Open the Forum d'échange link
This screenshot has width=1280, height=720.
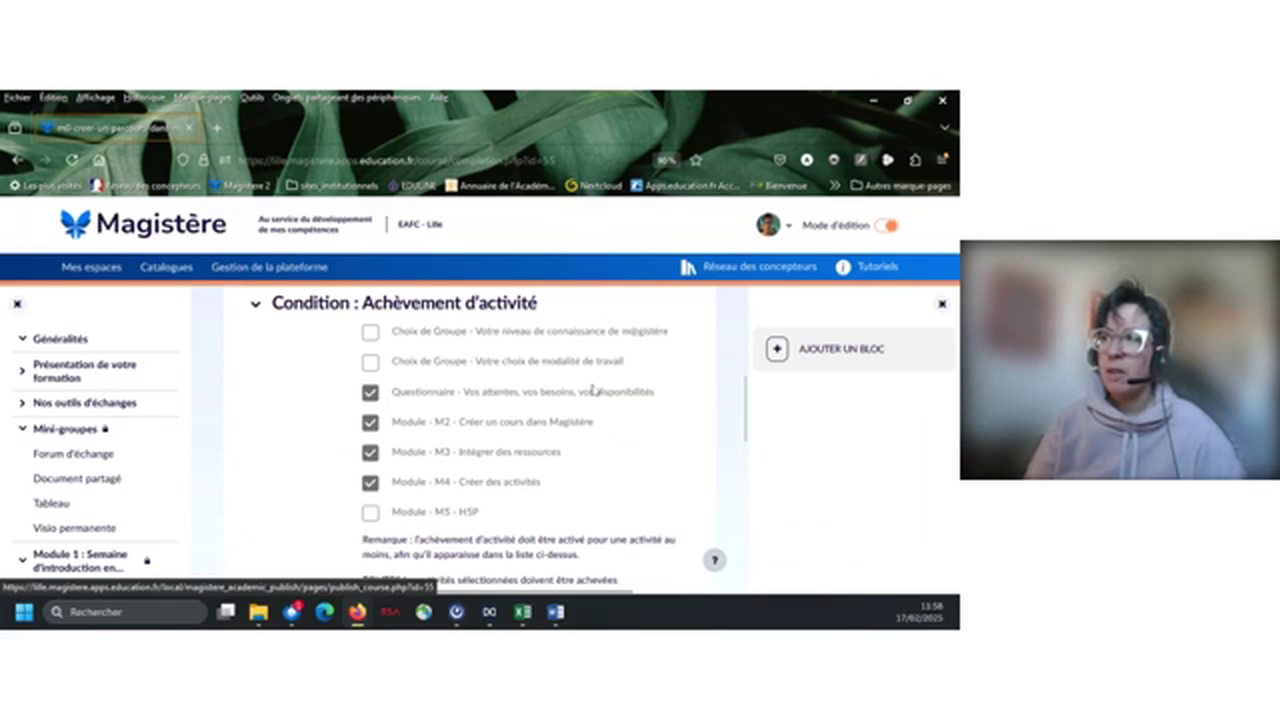[73, 454]
